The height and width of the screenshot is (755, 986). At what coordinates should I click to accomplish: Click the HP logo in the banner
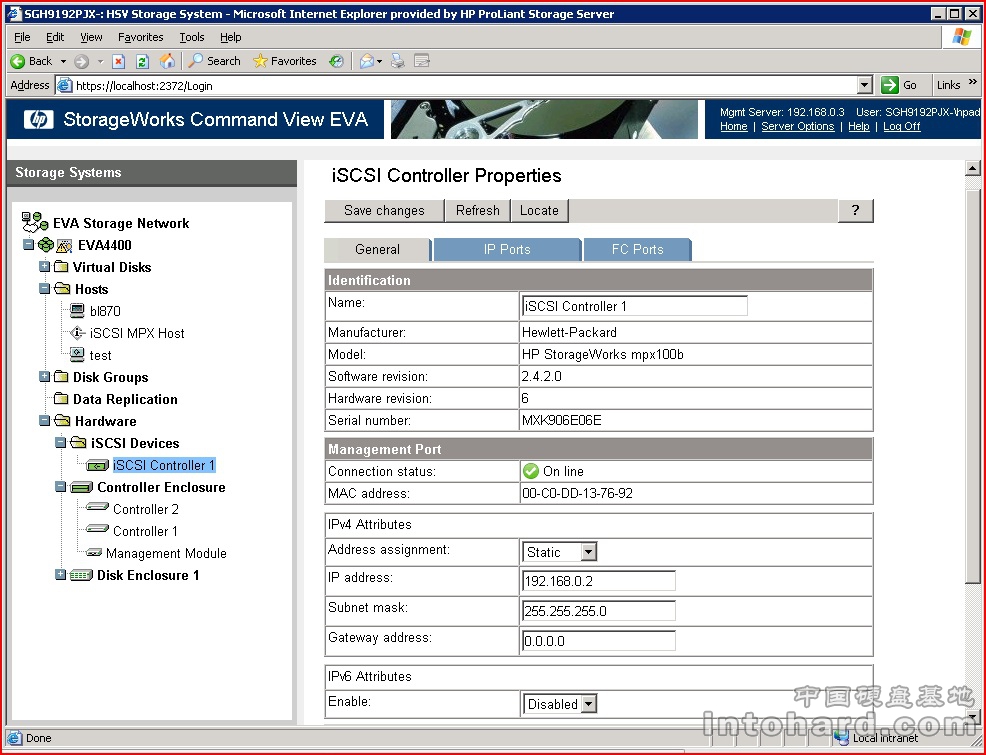click(38, 119)
